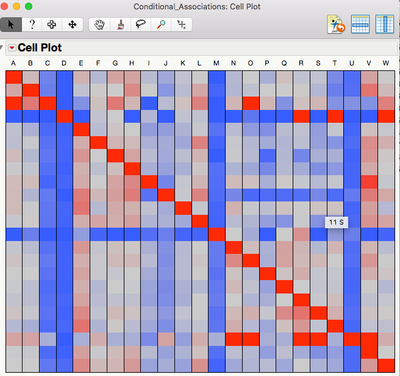Click column header G
The width and height of the screenshot is (400, 376).
point(115,63)
